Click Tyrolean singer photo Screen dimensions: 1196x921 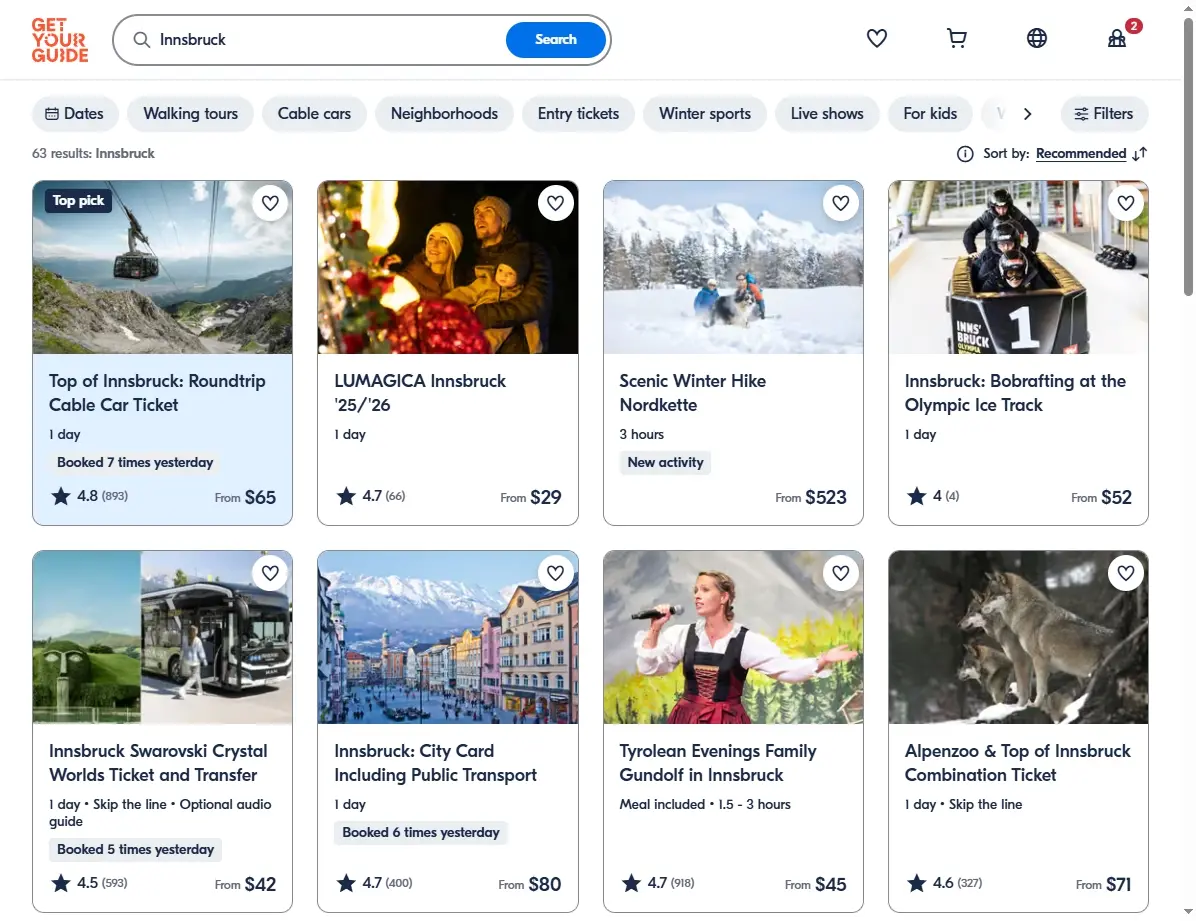pos(733,637)
